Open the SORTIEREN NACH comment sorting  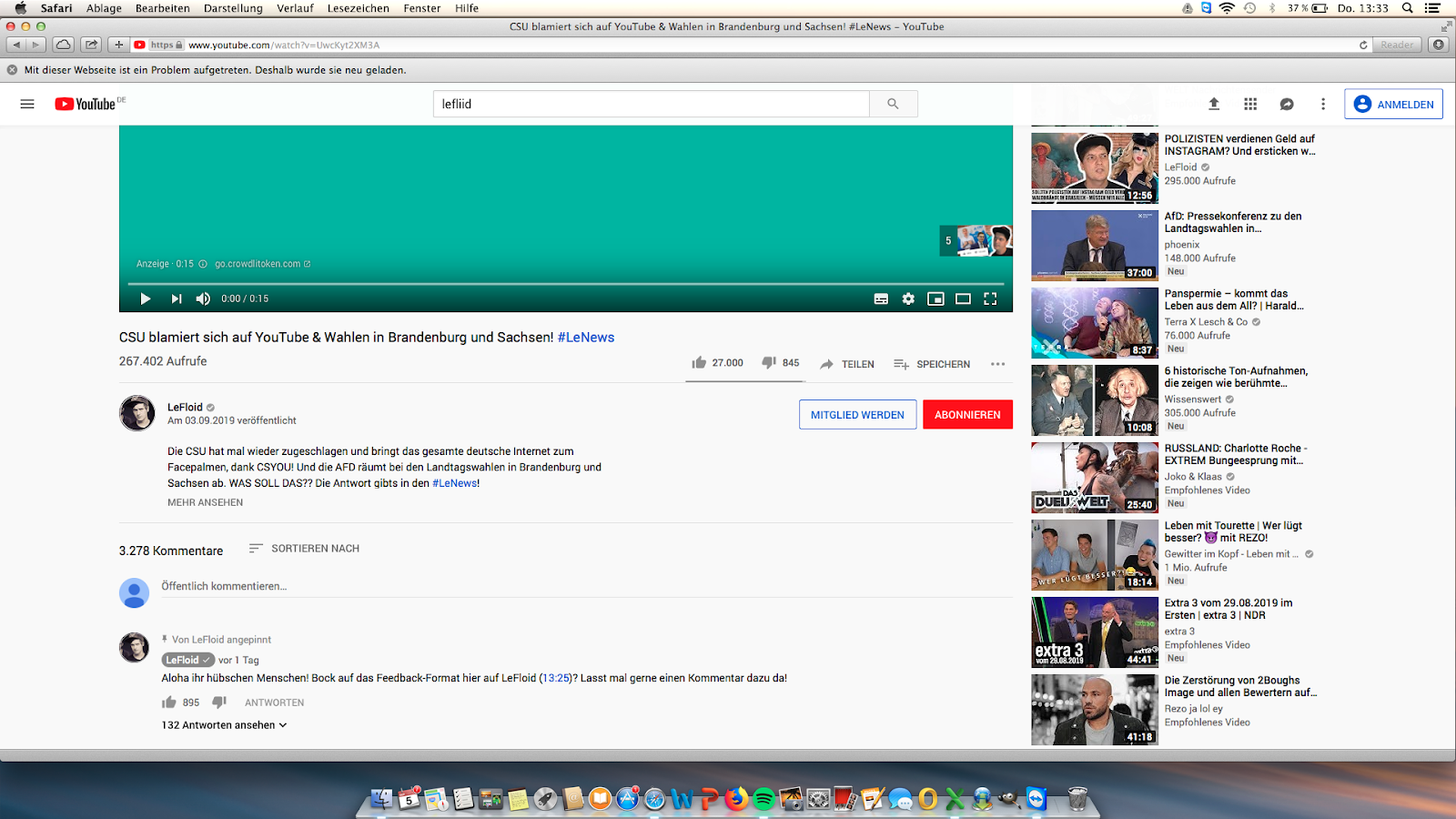304,548
